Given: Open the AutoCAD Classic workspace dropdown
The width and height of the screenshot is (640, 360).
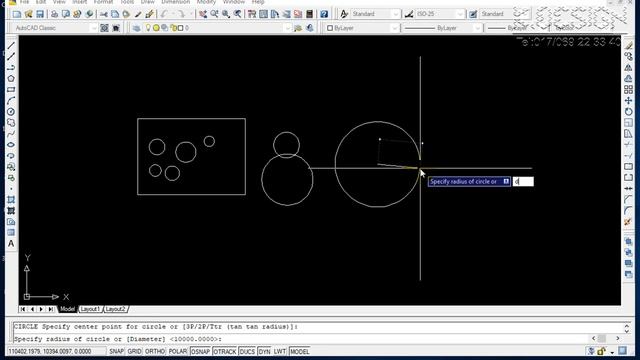Looking at the screenshot, I should (93, 28).
